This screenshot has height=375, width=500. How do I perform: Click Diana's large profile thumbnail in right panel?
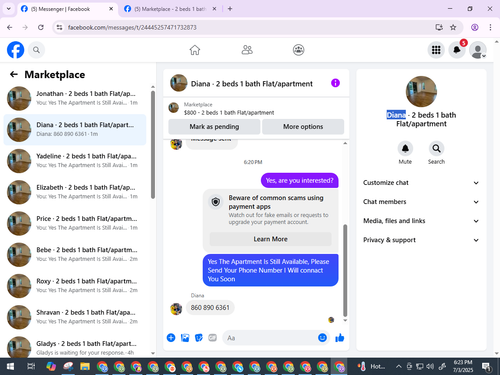pos(421,92)
